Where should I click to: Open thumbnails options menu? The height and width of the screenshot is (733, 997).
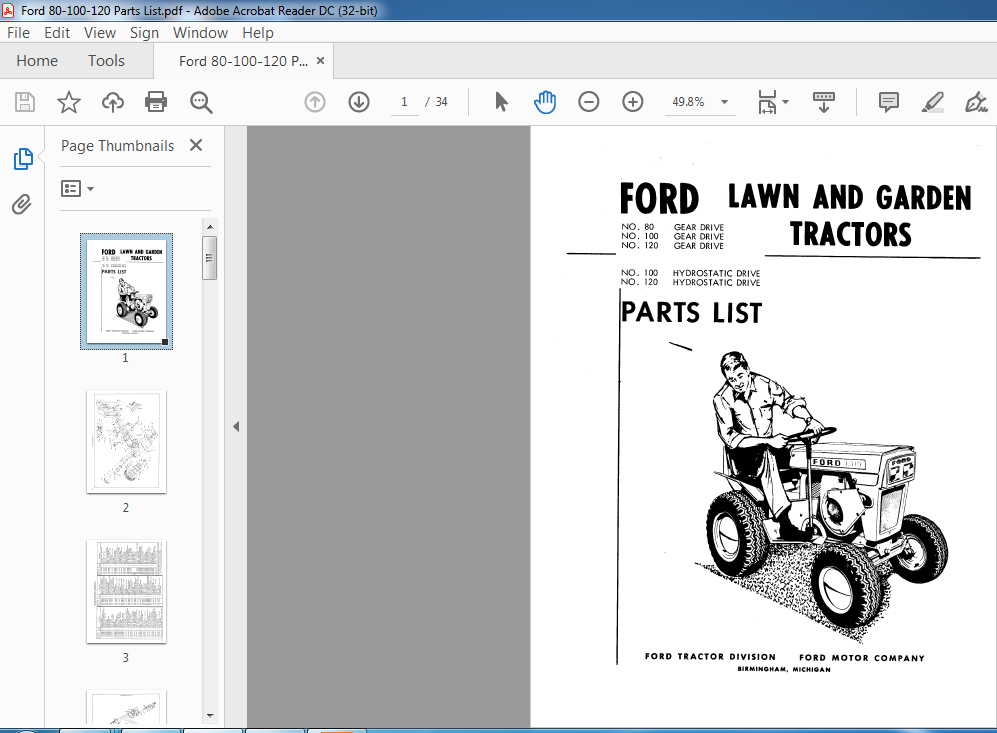click(x=77, y=189)
